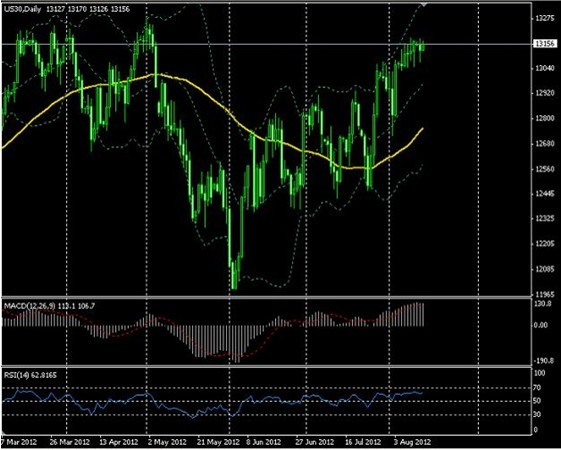Click the US30,Daily chart title
561x450 pixels.
[x=21, y=9]
